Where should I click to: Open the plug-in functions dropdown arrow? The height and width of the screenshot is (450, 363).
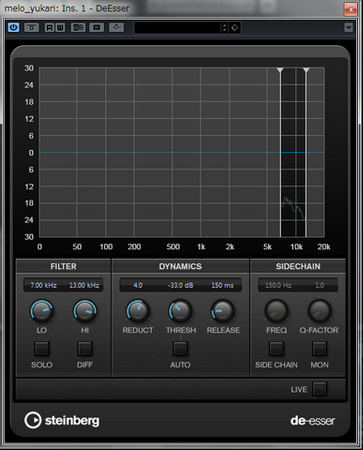click(348, 27)
